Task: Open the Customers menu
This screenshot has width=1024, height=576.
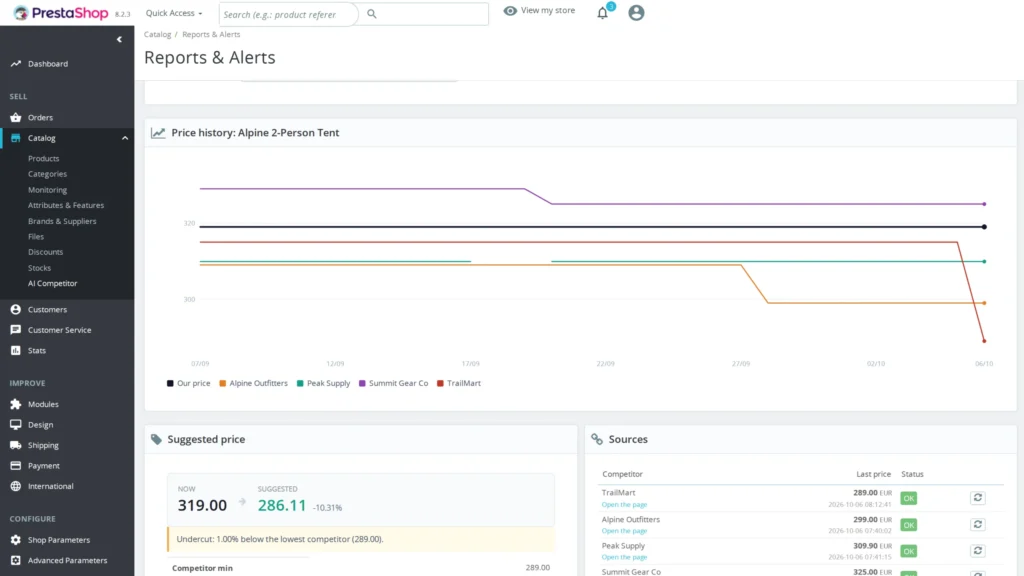Action: pyautogui.click(x=47, y=310)
